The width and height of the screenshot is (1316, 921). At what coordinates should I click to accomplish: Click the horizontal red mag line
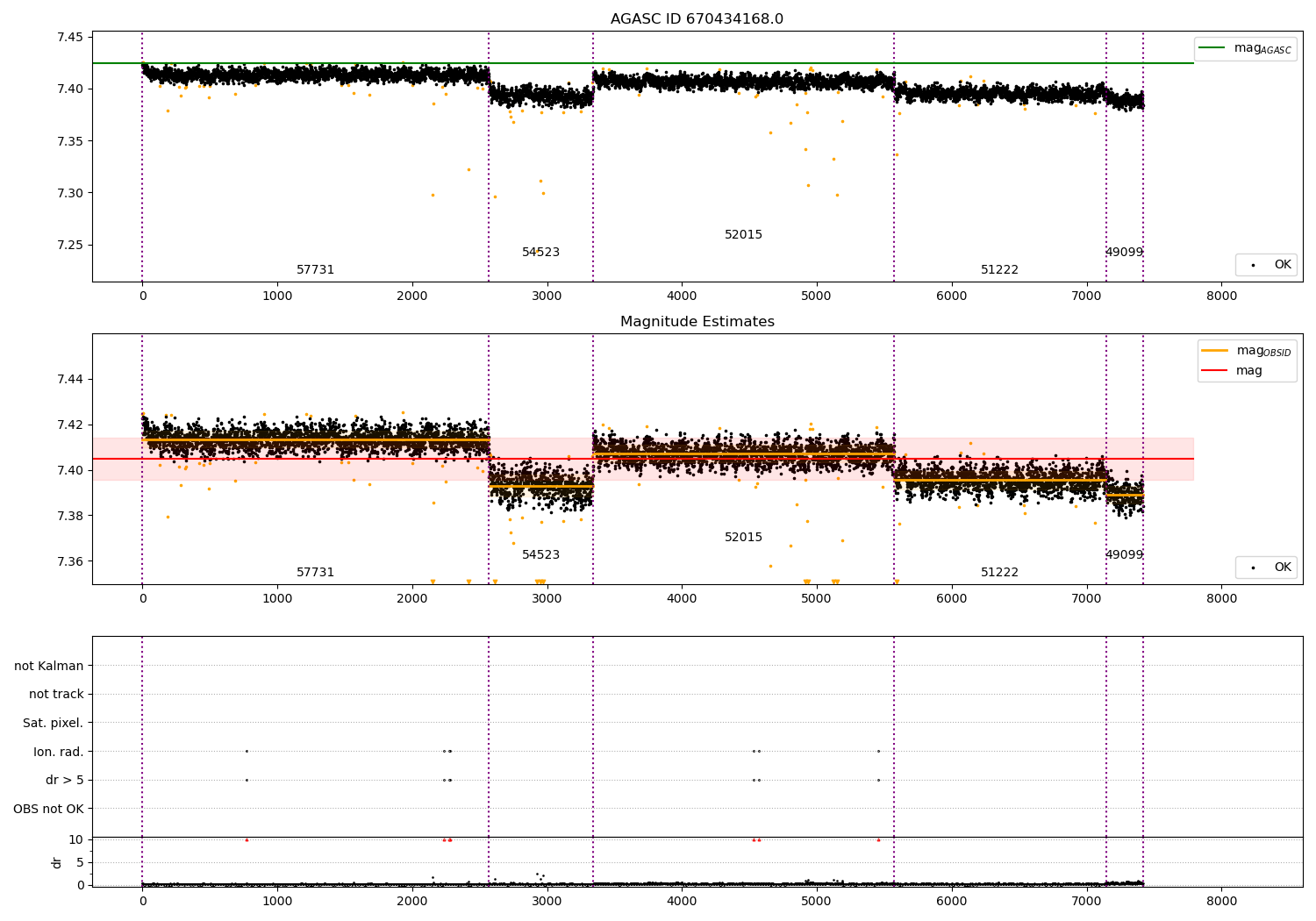coord(643,459)
